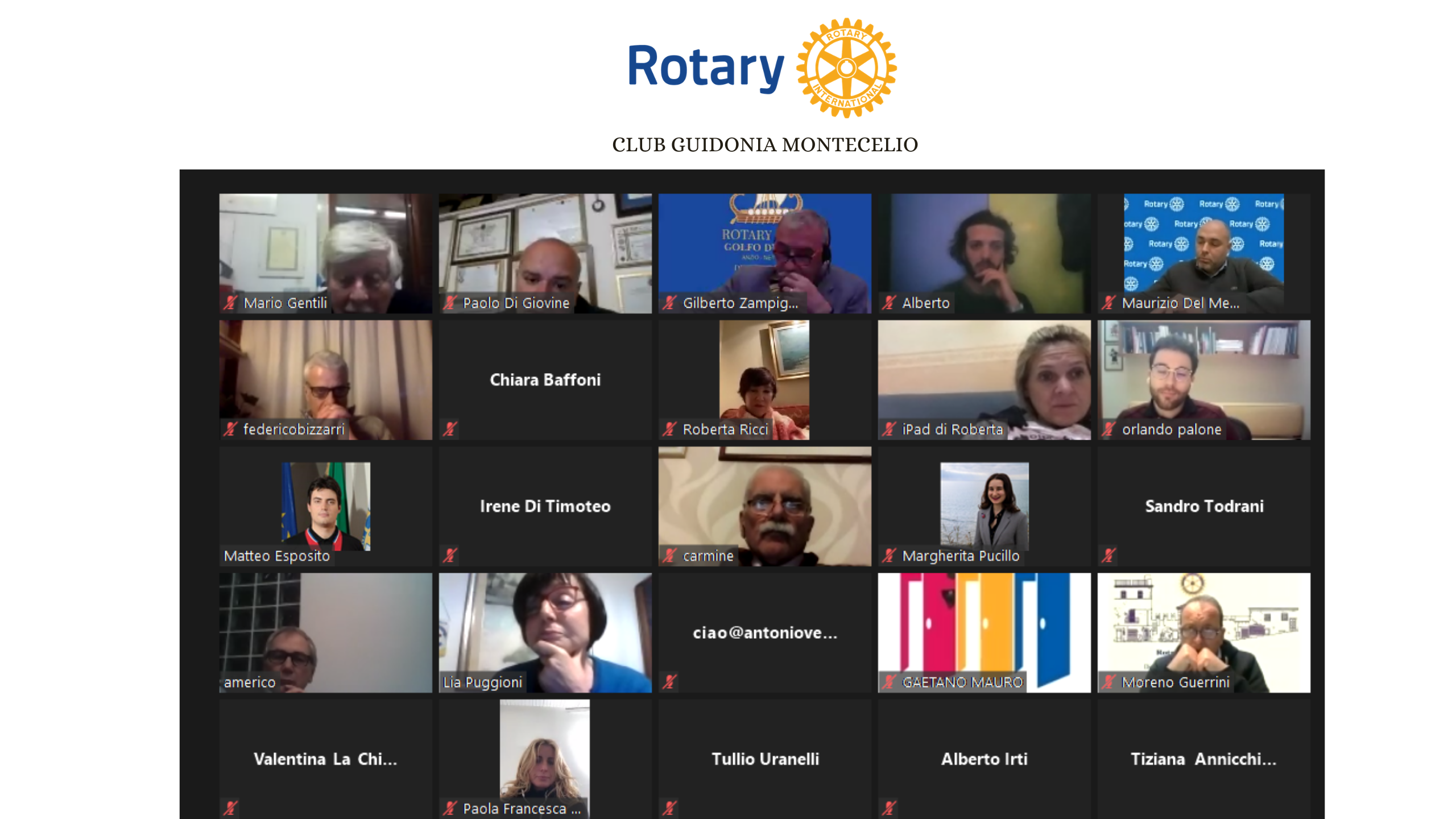The width and height of the screenshot is (1456, 819).
Task: Click the ciao@antoniove... name text
Action: point(764,632)
